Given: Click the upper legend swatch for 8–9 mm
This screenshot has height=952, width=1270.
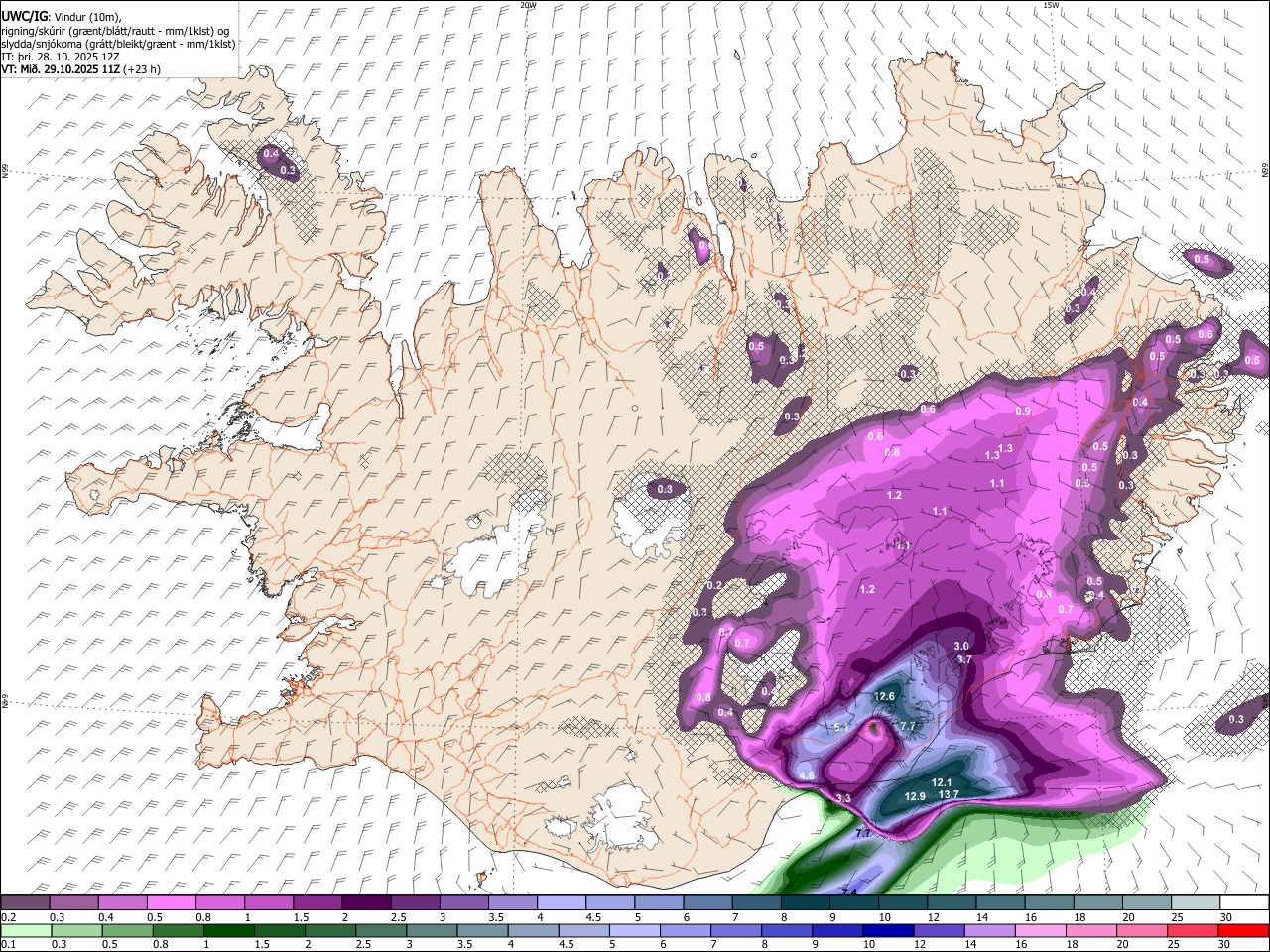Looking at the screenshot, I should [805, 902].
